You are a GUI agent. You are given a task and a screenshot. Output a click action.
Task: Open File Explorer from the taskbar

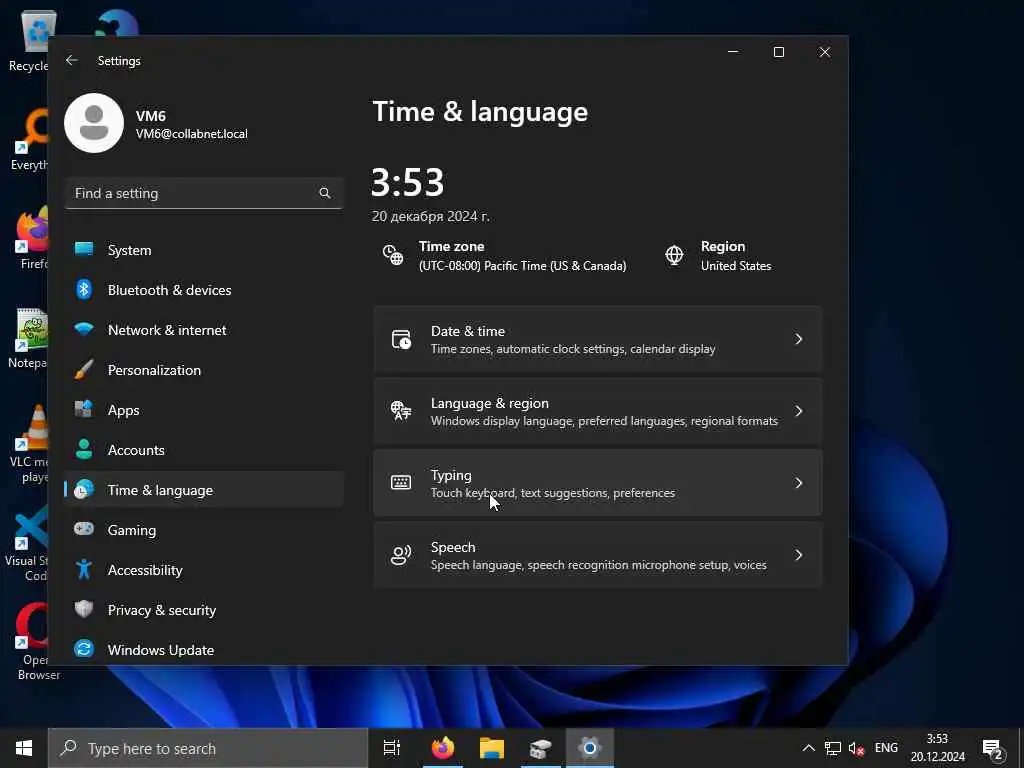coord(492,748)
